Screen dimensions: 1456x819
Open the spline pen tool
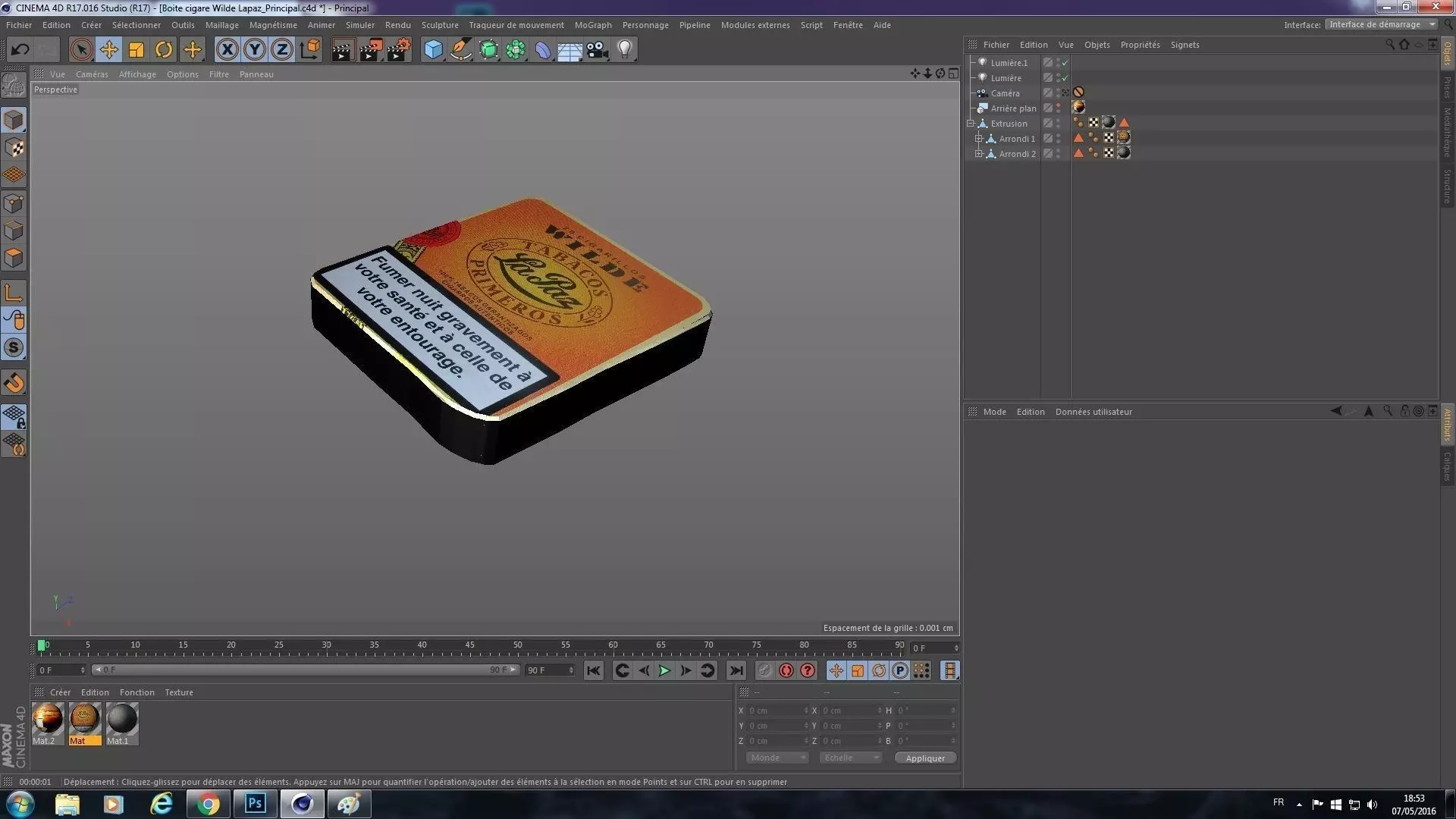pyautogui.click(x=460, y=50)
